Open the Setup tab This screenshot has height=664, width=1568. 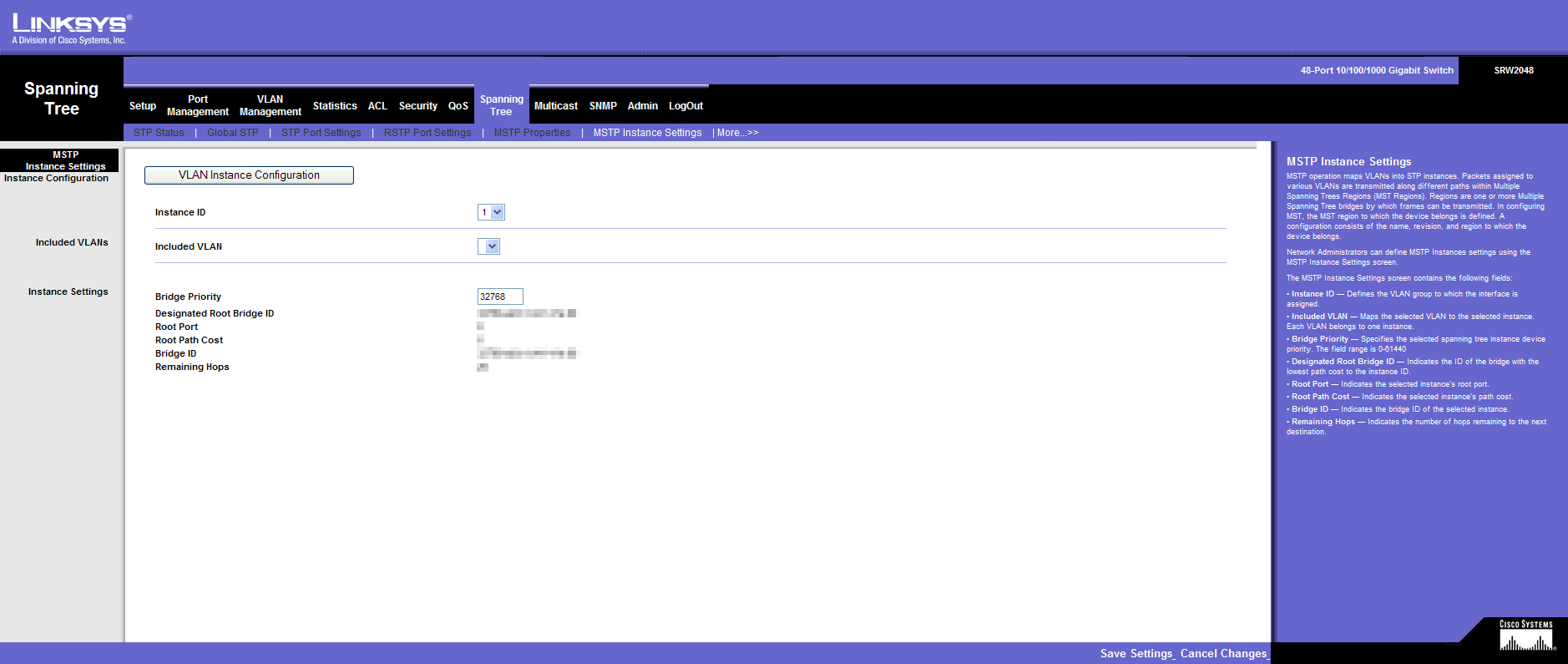pos(143,106)
